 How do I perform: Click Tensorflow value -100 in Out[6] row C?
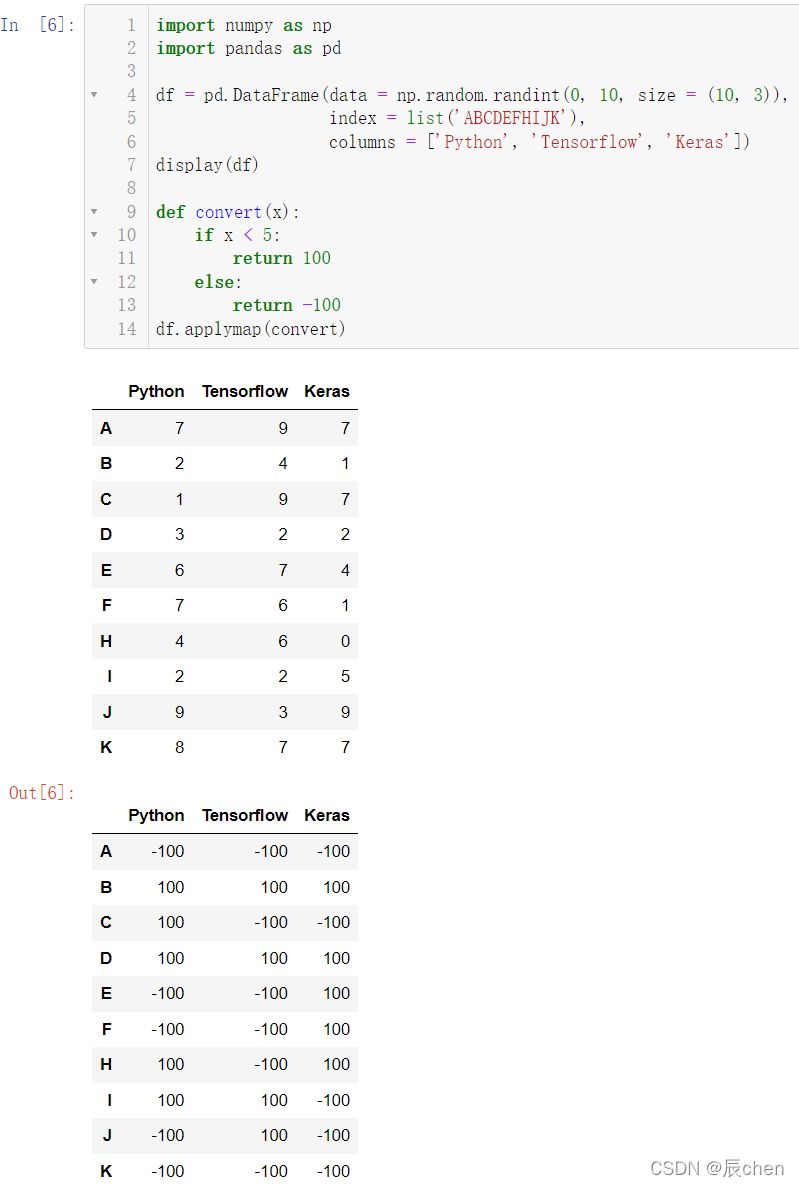pyautogui.click(x=271, y=922)
